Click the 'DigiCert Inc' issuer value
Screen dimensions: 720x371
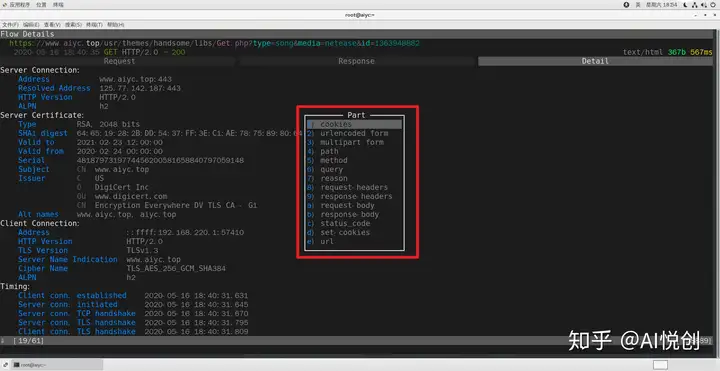pyautogui.click(x=121, y=187)
